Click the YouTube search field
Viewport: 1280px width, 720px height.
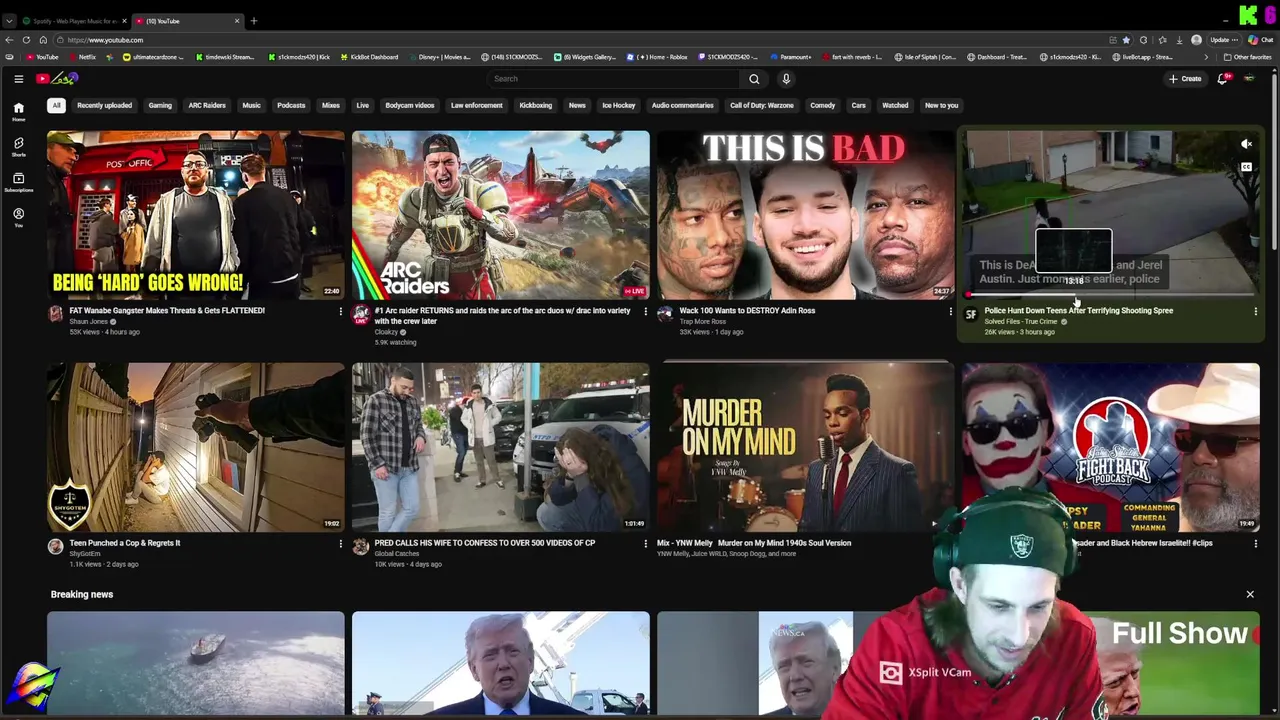pyautogui.click(x=613, y=79)
